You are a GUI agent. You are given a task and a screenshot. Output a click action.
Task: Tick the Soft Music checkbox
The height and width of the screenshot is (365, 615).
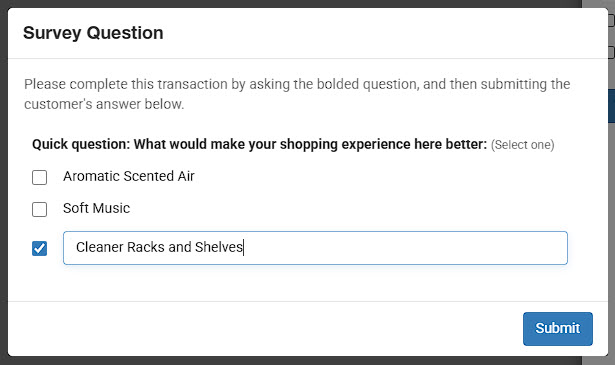(39, 209)
